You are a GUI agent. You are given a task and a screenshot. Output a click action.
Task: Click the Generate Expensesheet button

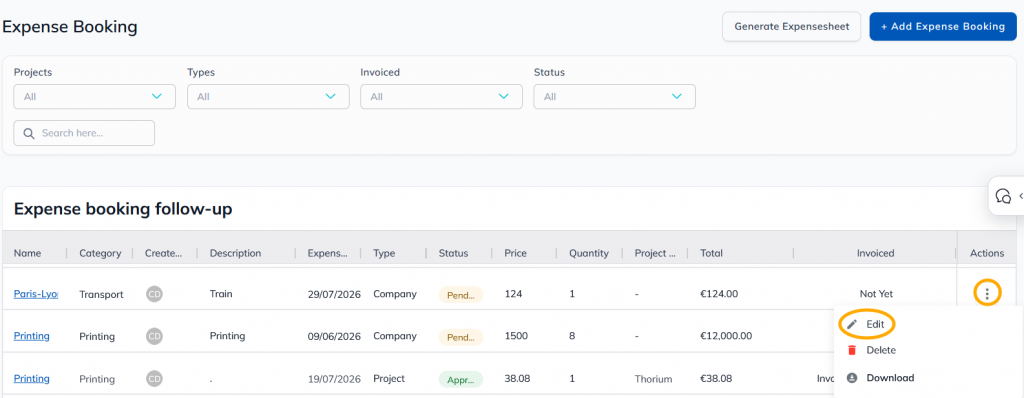coord(792,27)
